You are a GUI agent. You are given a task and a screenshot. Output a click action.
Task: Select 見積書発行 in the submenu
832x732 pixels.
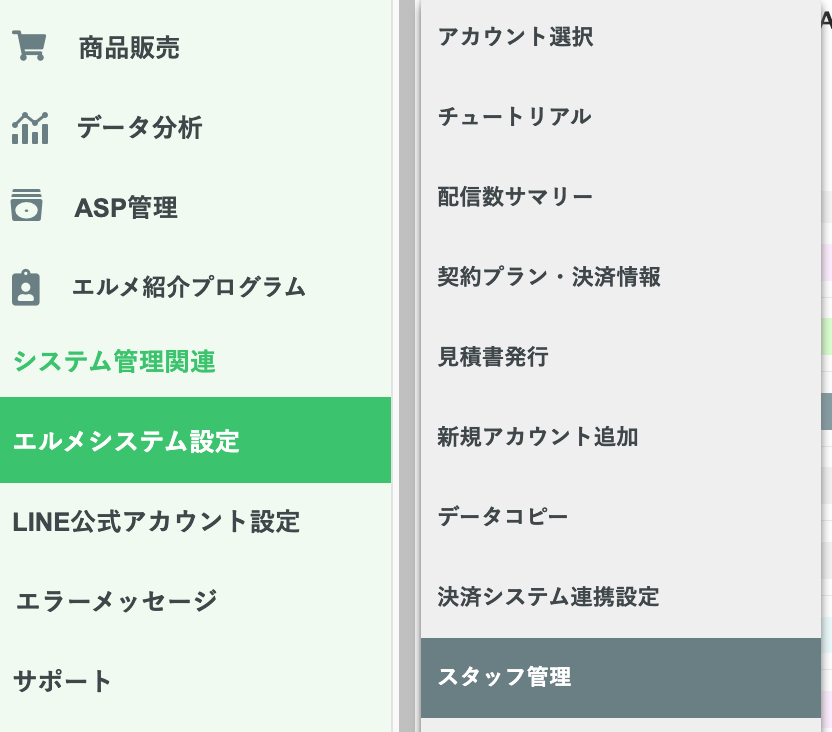pos(493,357)
